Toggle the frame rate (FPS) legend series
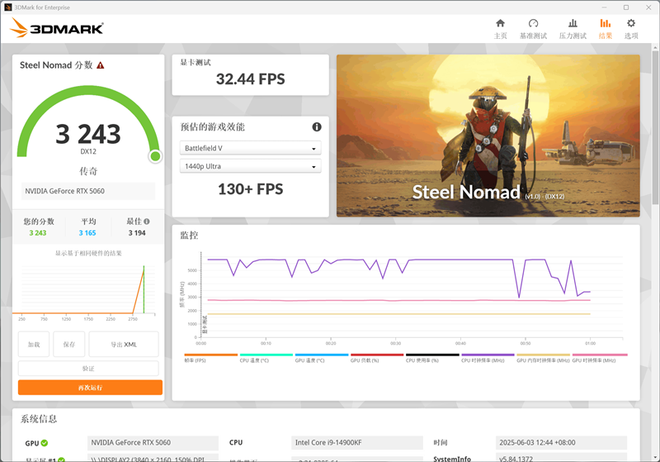Screen dimensions: 660x462 tap(211, 360)
